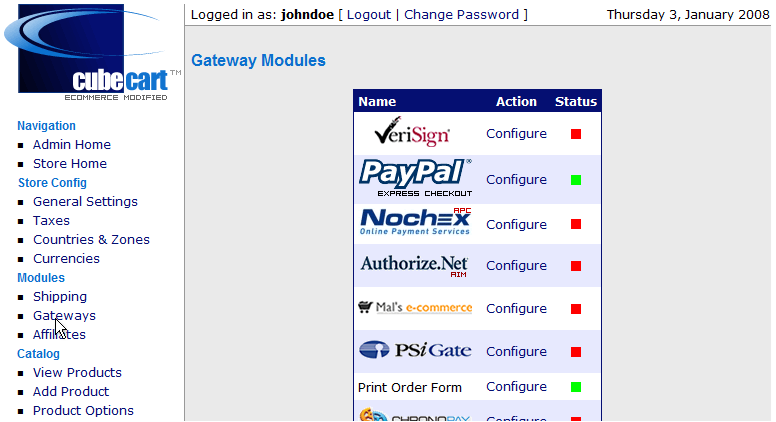
Task: Open View Products in Catalog
Action: pyautogui.click(x=77, y=373)
